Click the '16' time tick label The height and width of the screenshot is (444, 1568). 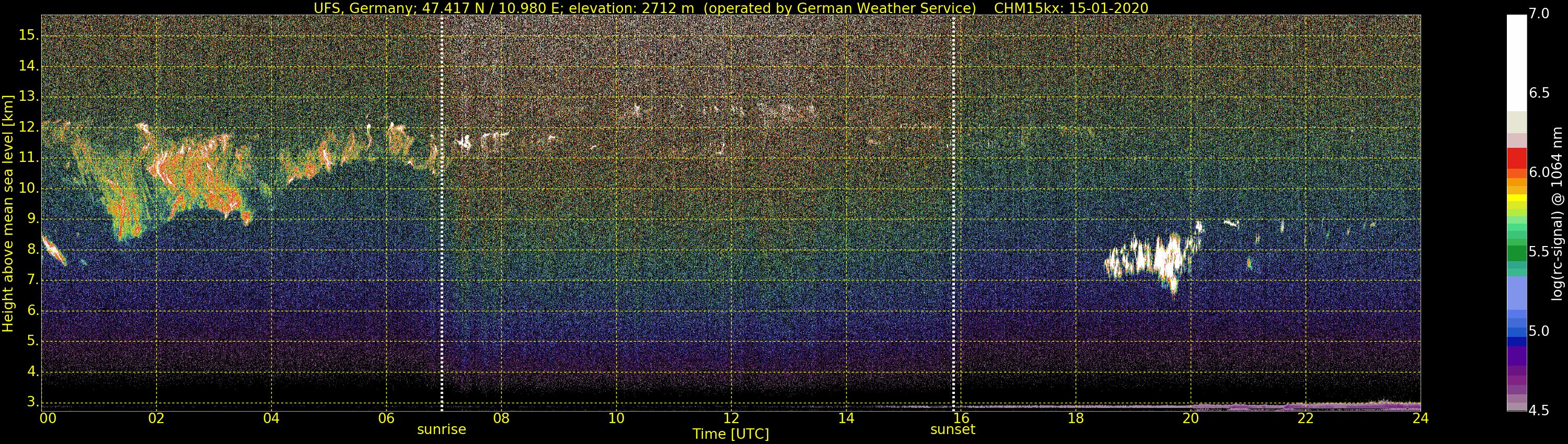click(961, 418)
